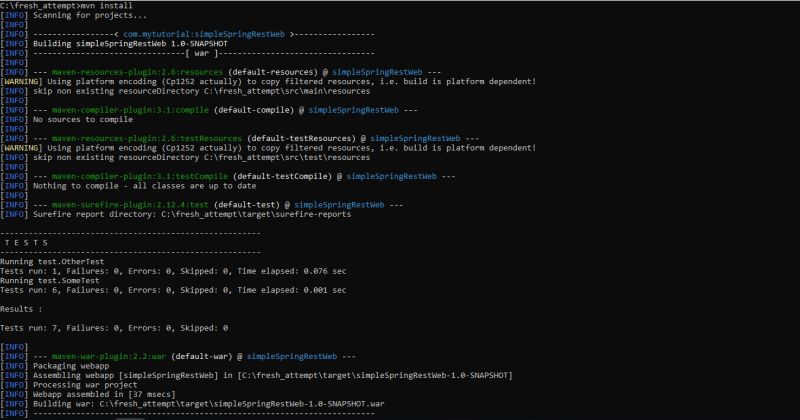Click the test result line with 0.076 sec
Image resolution: width=800 pixels, height=420 pixels.
173,271
